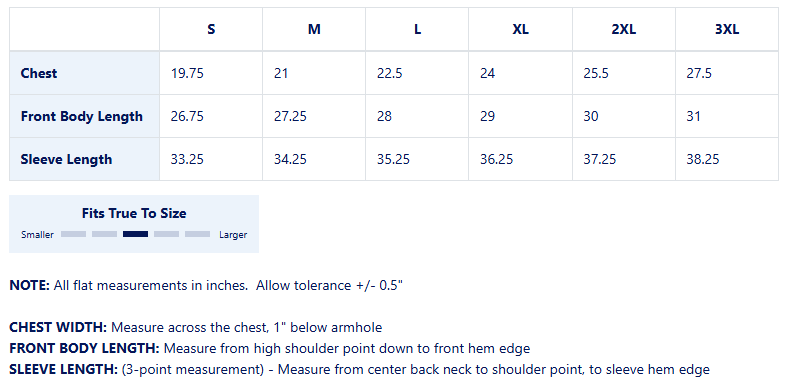Click the 19.75 chest measurement cell

click(211, 73)
